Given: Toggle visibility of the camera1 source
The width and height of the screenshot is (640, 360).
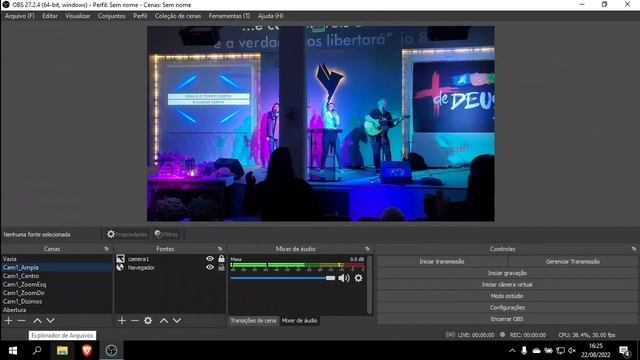Looking at the screenshot, I should click(x=210, y=259).
